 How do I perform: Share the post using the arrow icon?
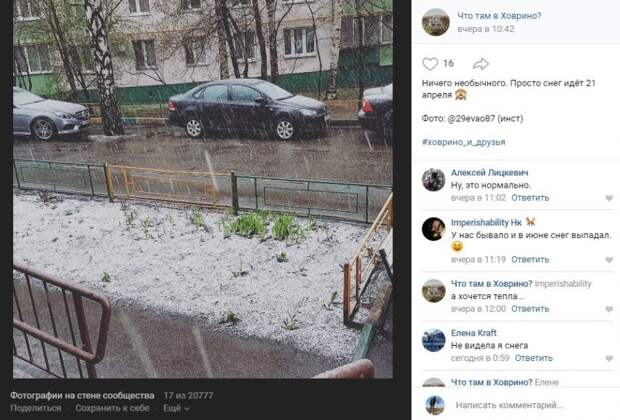(x=481, y=64)
